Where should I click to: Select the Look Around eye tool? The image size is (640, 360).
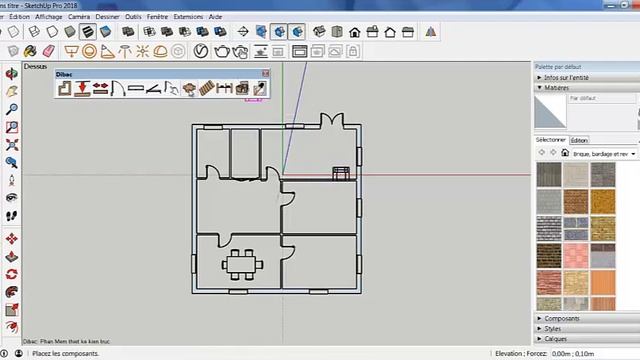point(12,198)
